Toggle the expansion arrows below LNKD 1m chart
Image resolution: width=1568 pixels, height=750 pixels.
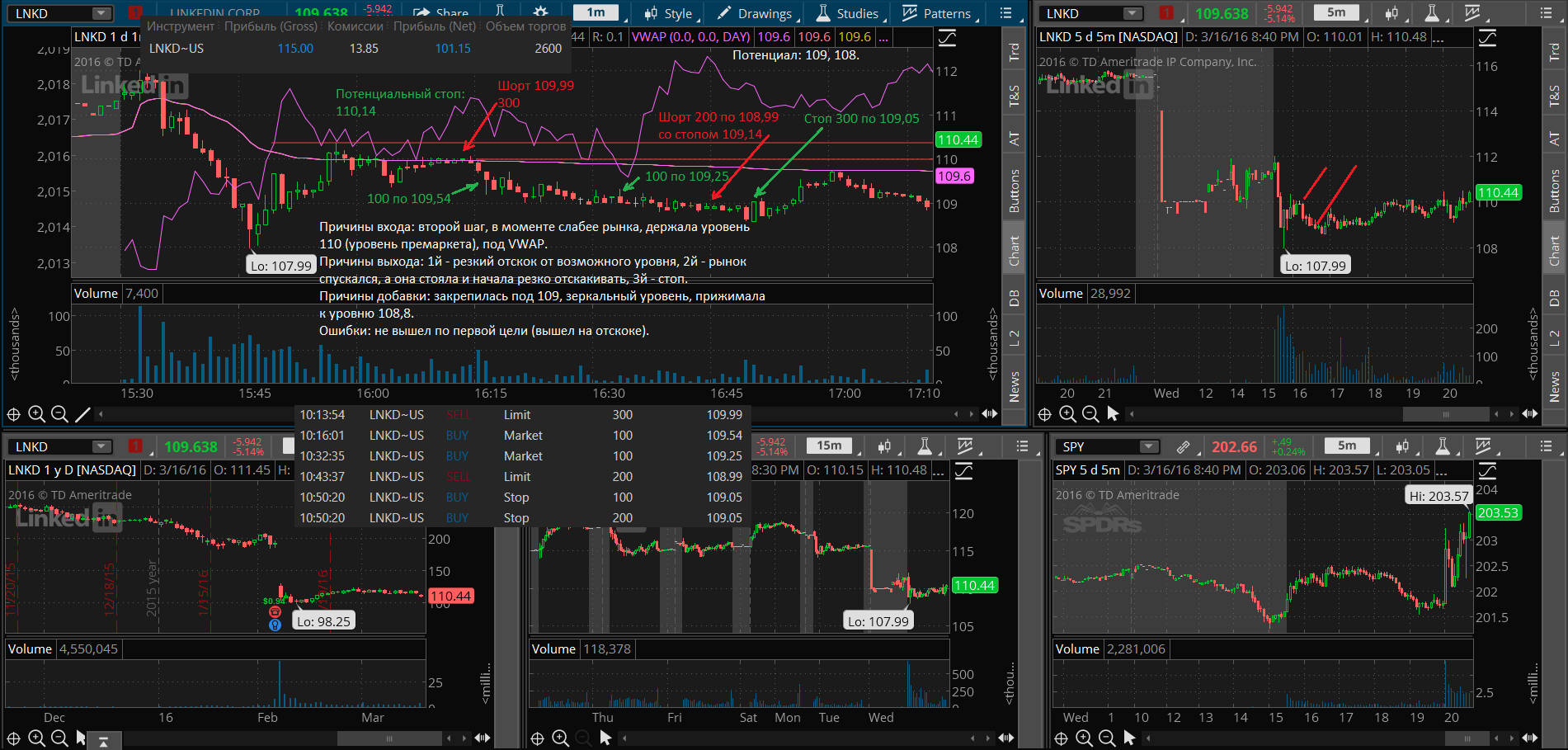pyautogui.click(x=989, y=414)
